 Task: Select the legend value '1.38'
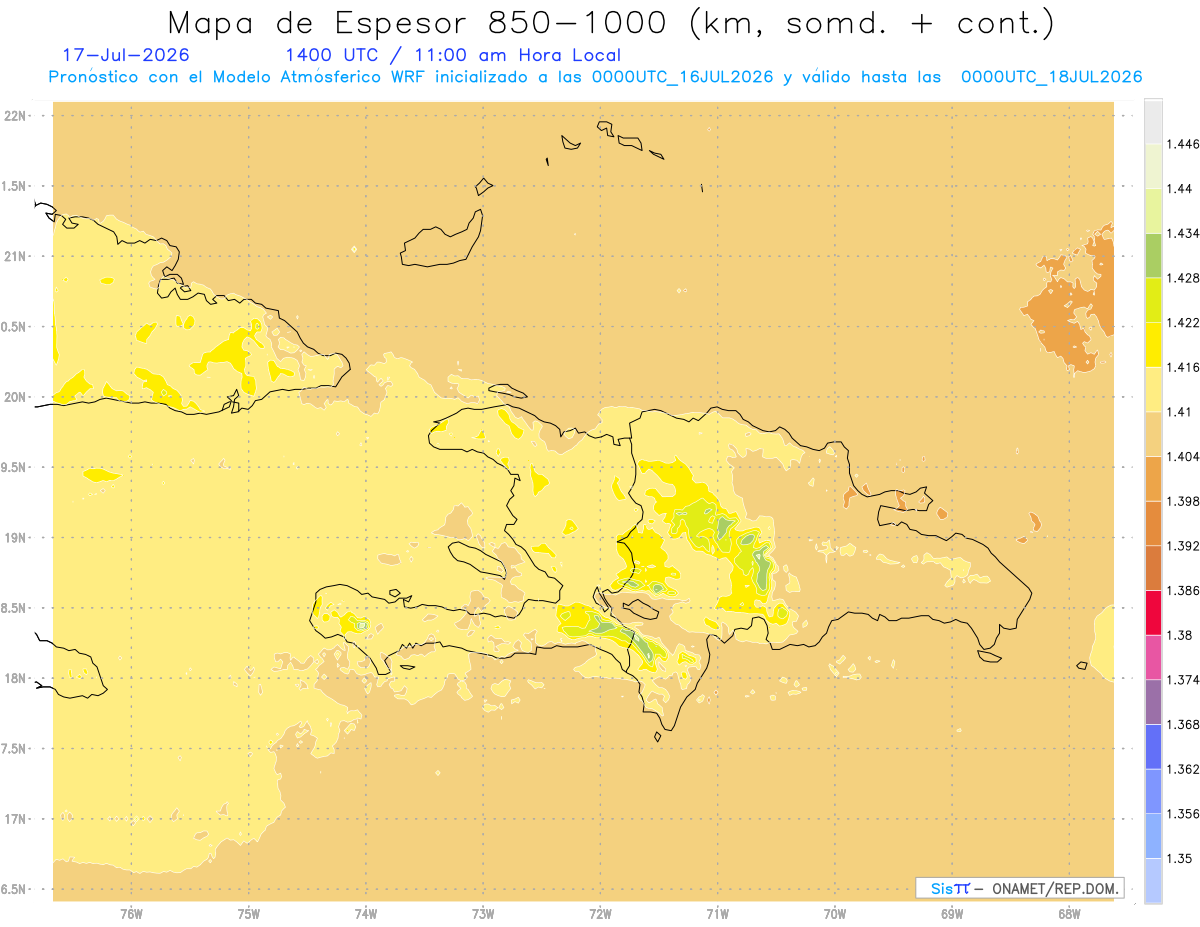click(x=1180, y=635)
